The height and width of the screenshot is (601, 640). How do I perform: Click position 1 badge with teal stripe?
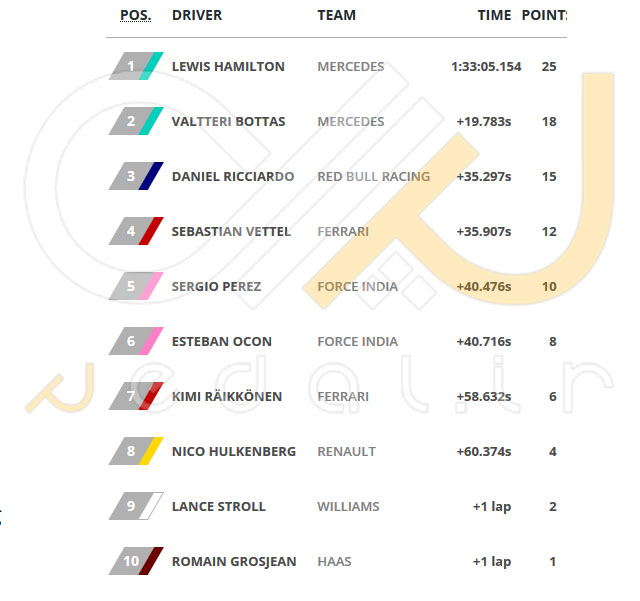click(136, 66)
